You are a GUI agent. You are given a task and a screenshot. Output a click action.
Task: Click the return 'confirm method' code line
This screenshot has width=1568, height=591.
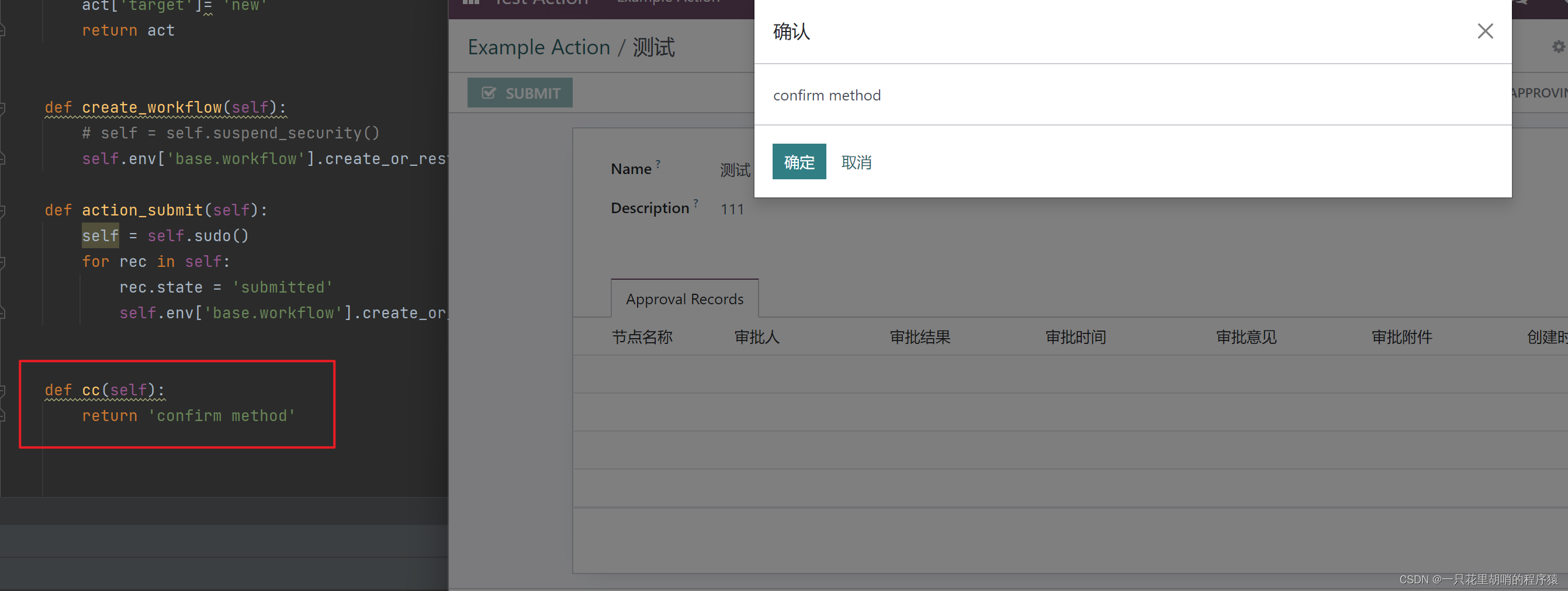click(189, 416)
